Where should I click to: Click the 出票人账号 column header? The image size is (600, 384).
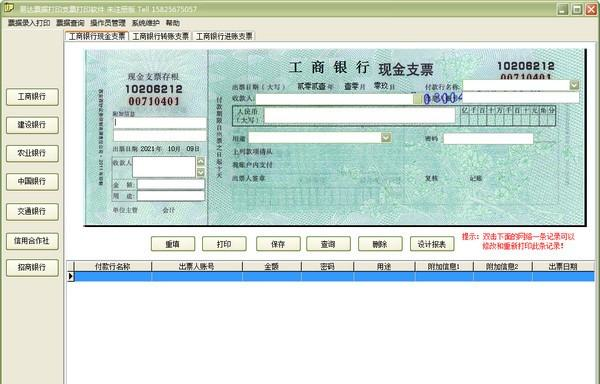pyautogui.click(x=197, y=267)
